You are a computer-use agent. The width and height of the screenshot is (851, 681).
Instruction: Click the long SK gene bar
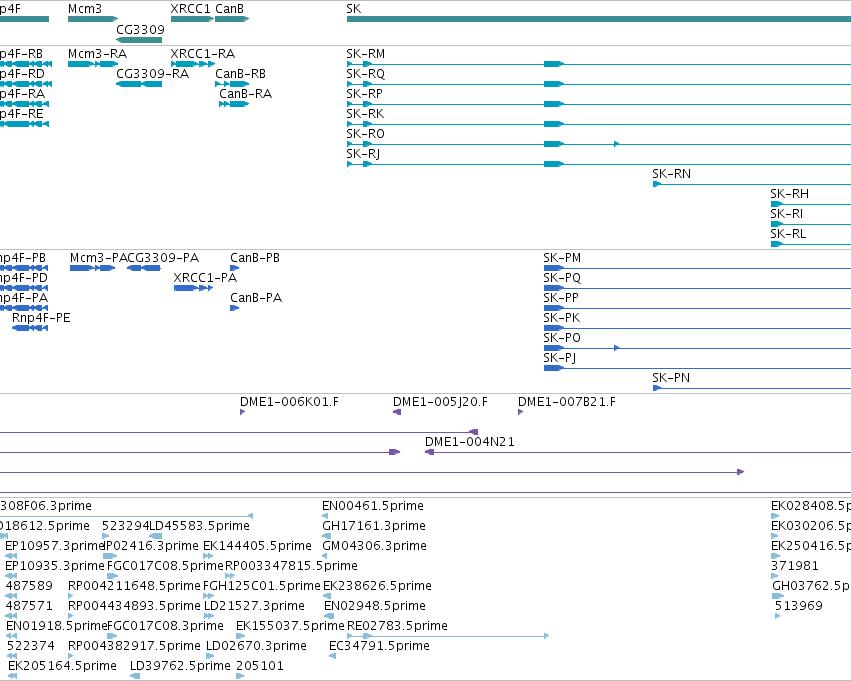point(599,19)
